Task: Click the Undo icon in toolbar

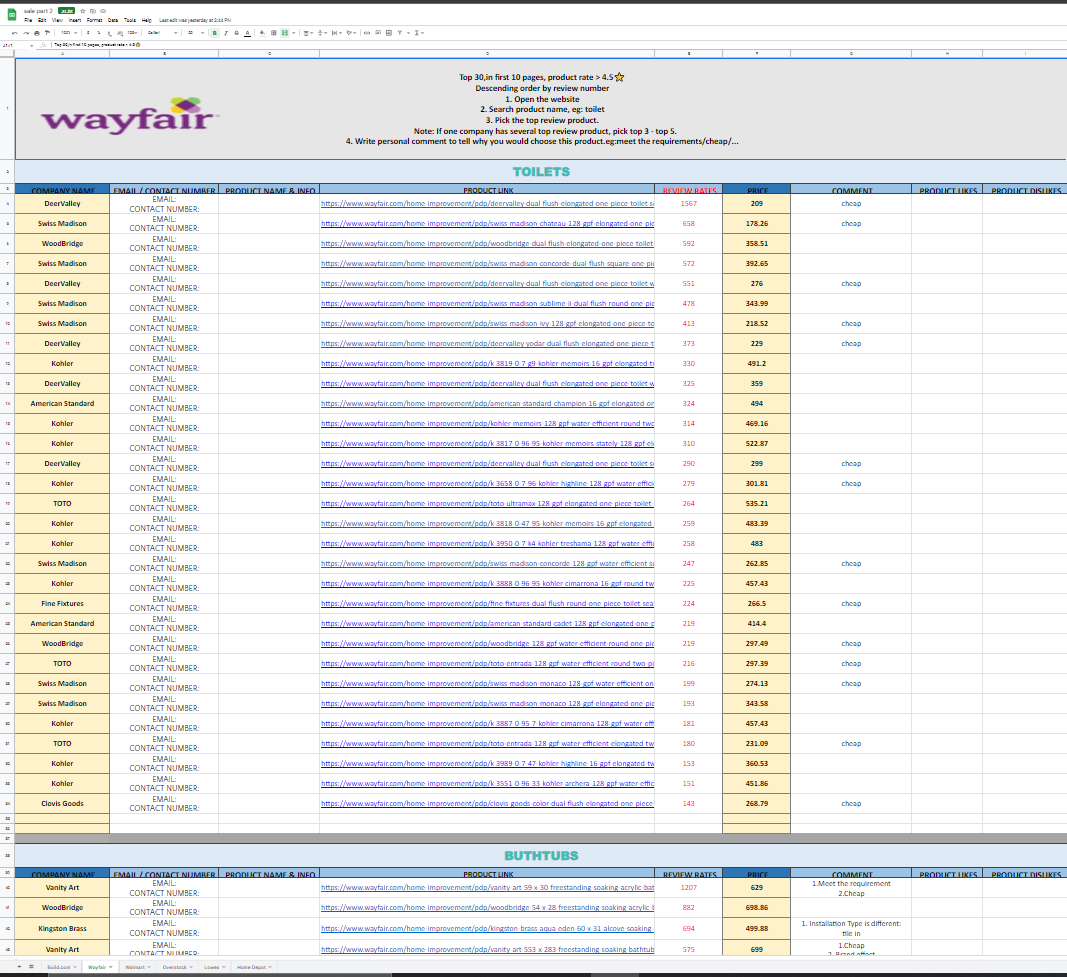Action: pos(15,33)
